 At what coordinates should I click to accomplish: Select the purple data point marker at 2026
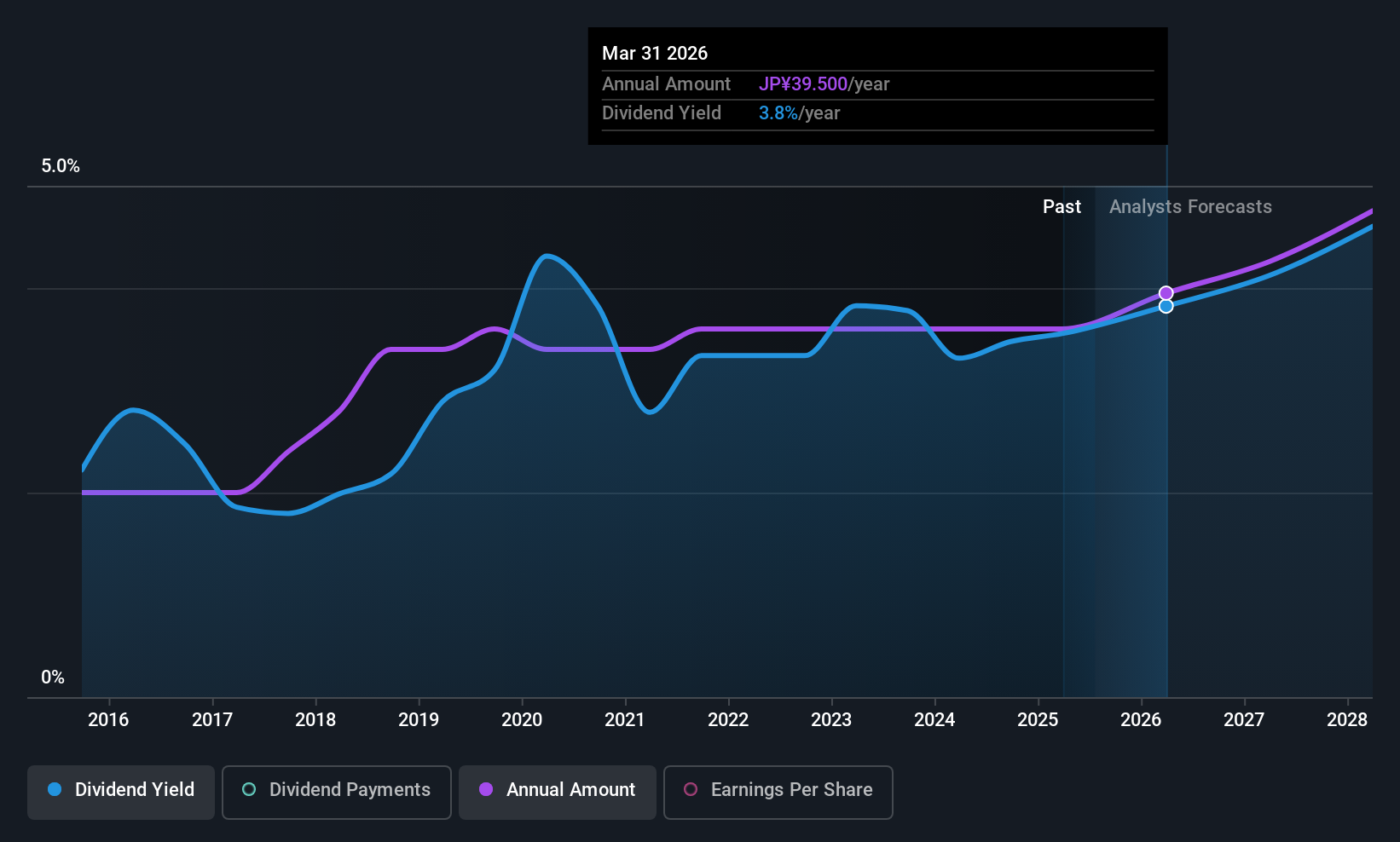tap(1166, 293)
